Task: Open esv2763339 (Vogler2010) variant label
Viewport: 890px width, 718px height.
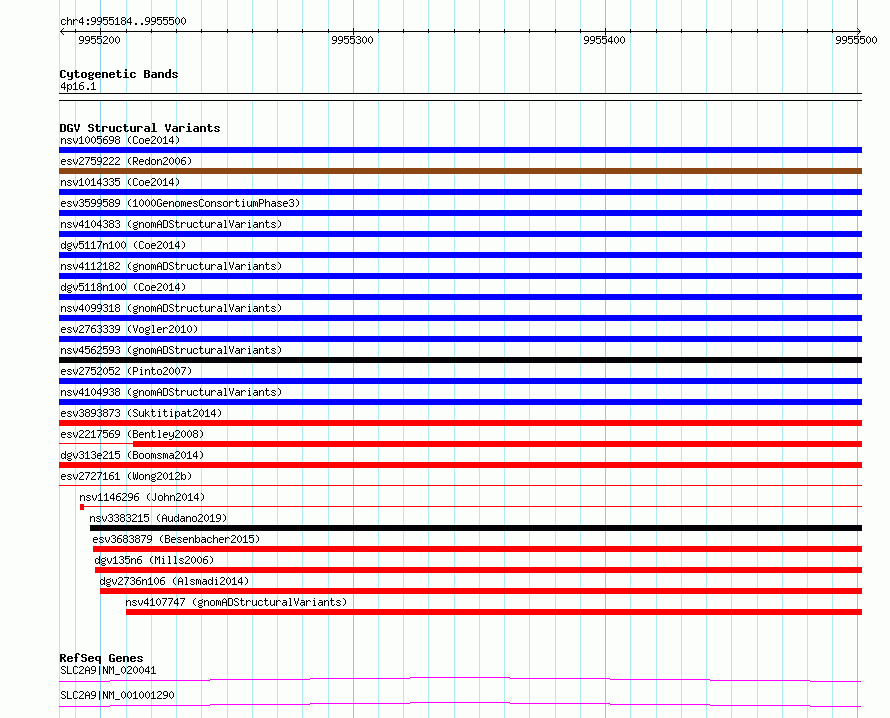Action: pos(129,329)
